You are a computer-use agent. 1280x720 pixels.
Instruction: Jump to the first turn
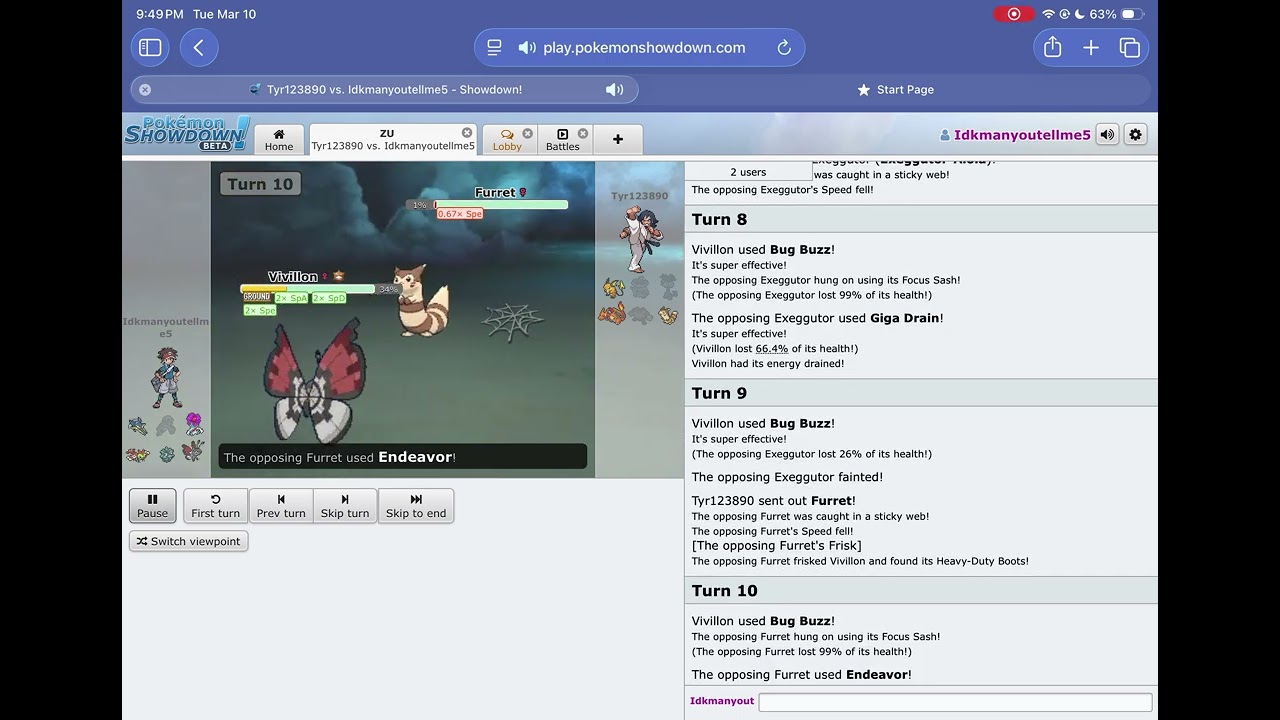[215, 505]
